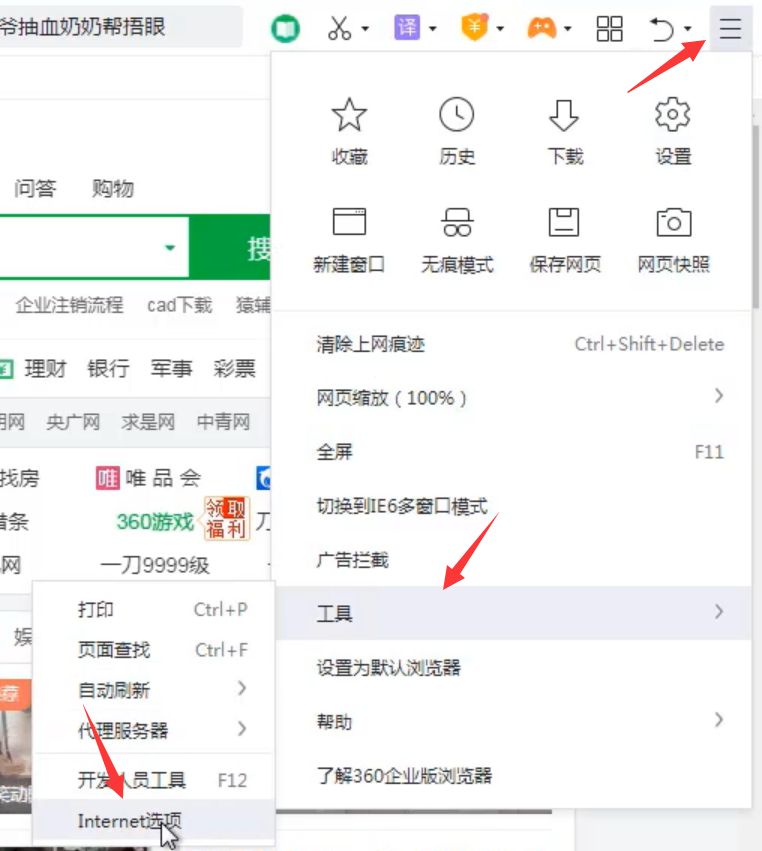
Task: Click the scissors screenshot tool icon
Action: tap(340, 29)
